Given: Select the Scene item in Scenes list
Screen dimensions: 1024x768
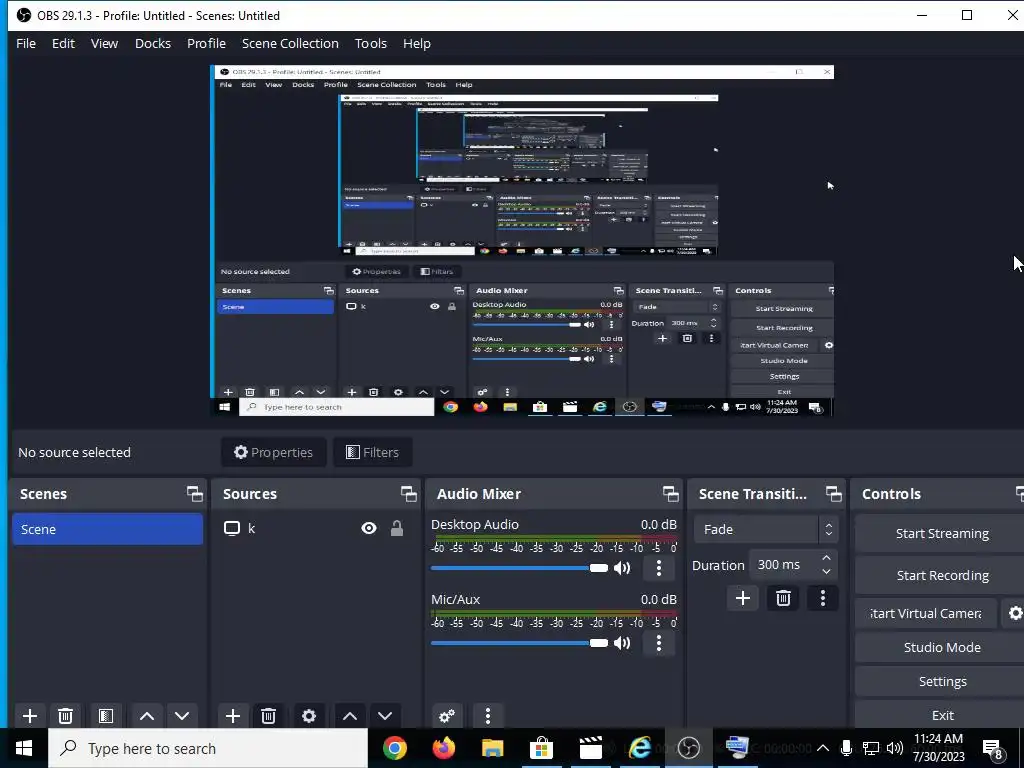Looking at the screenshot, I should 108,529.
